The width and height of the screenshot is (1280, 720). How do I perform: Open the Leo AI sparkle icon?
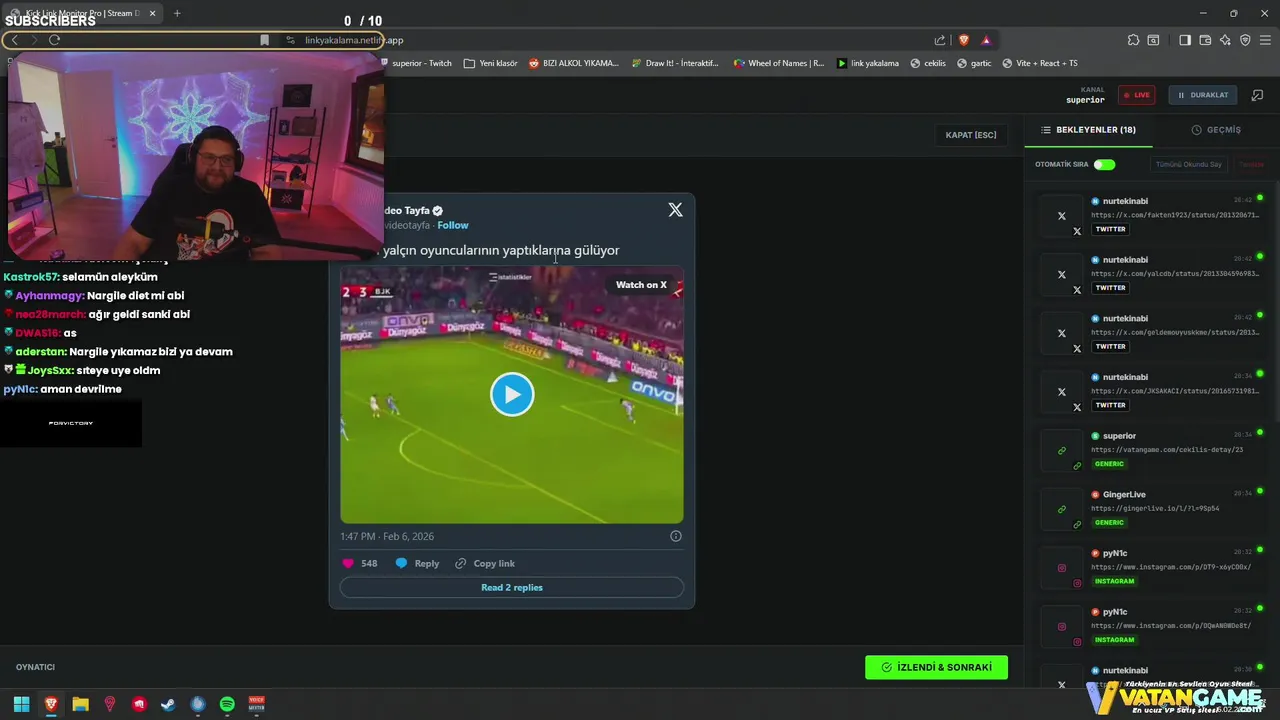pyautogui.click(x=1225, y=40)
